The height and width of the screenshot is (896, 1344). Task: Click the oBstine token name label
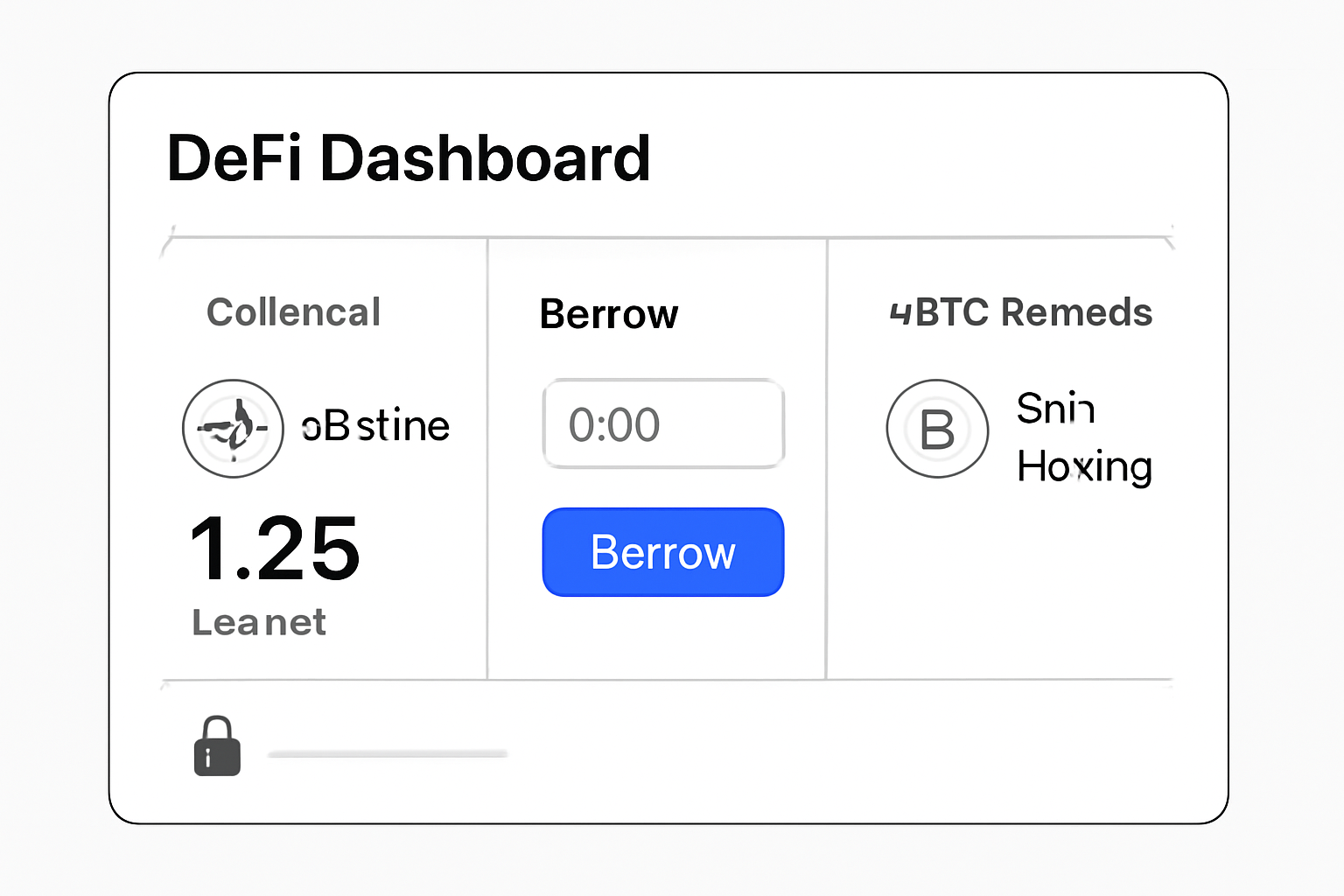point(375,426)
